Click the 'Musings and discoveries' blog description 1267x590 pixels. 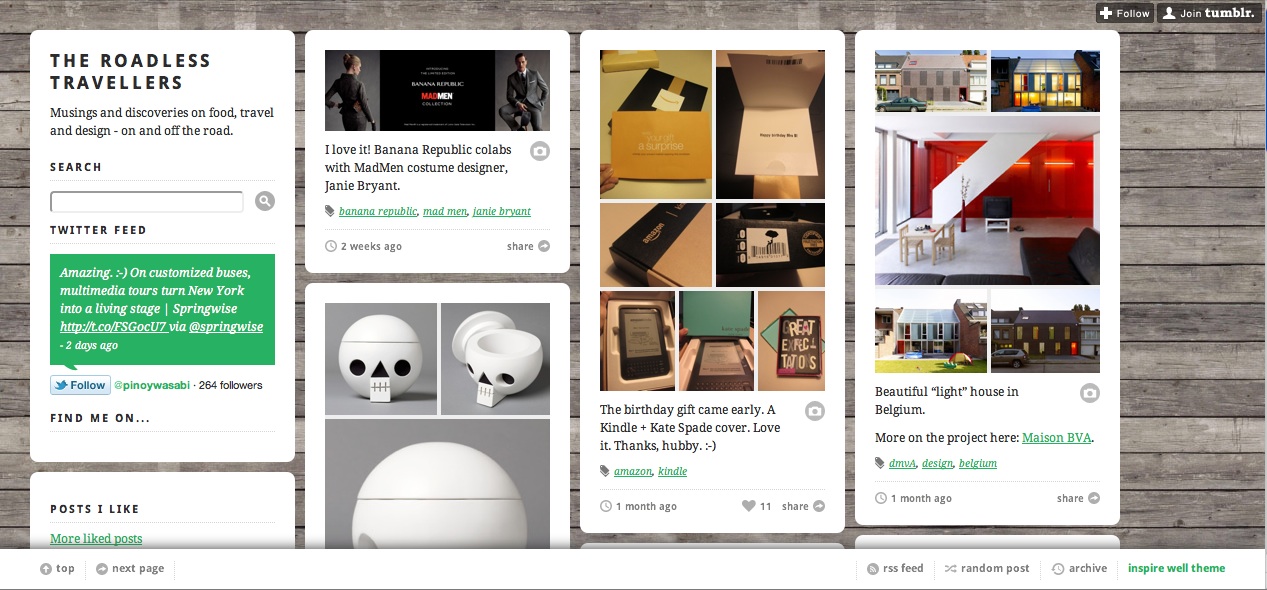pyautogui.click(x=162, y=121)
